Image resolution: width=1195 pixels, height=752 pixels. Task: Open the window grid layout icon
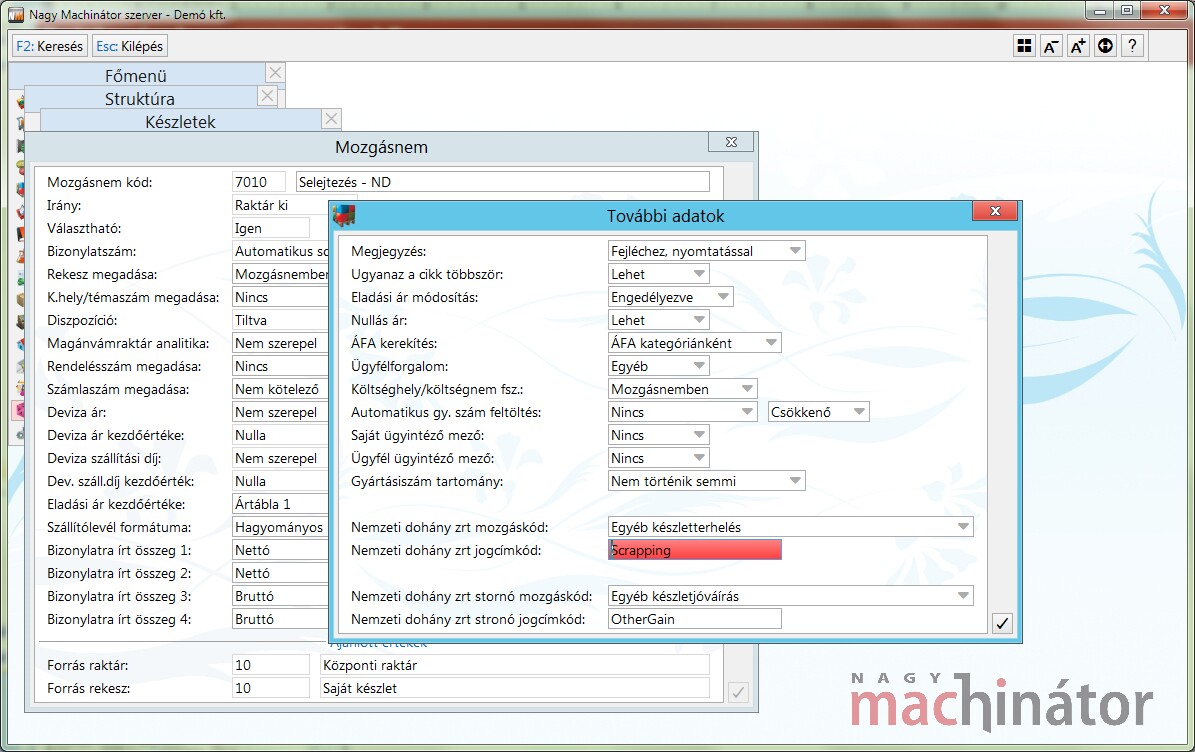click(1024, 46)
